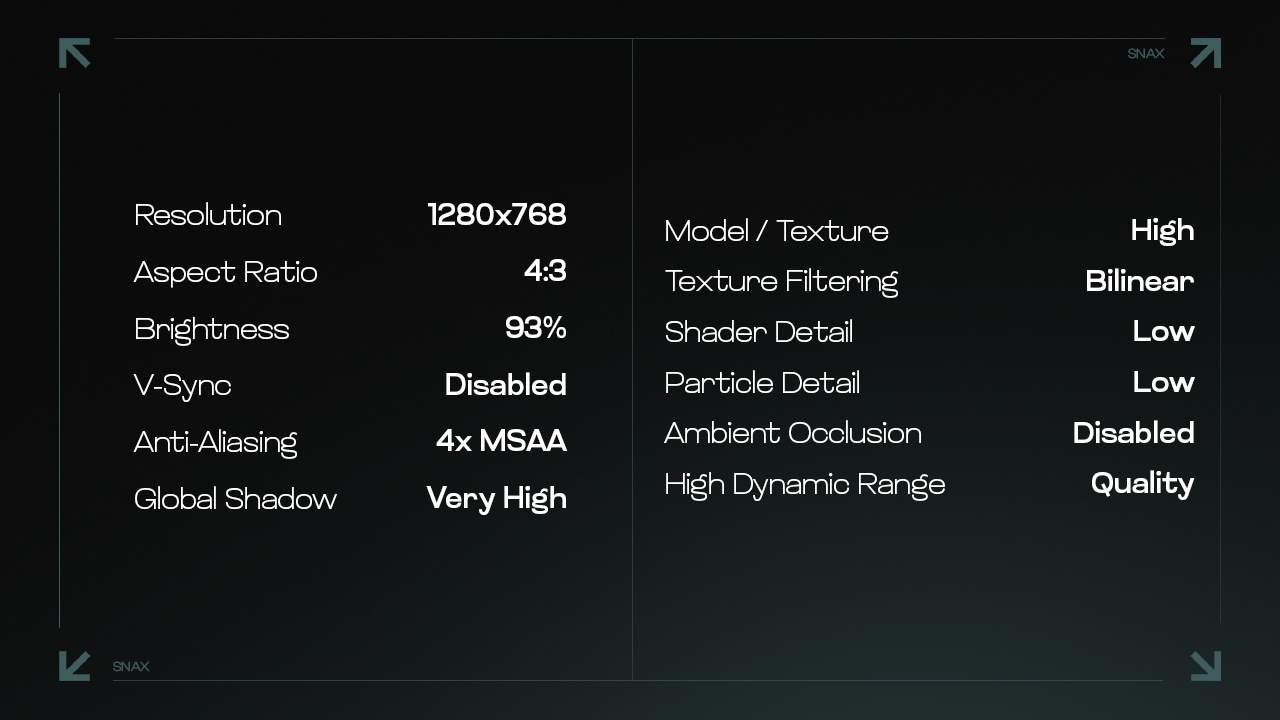Select the Bilinear texture filtering value
The height and width of the screenshot is (720, 1280).
pos(1140,281)
